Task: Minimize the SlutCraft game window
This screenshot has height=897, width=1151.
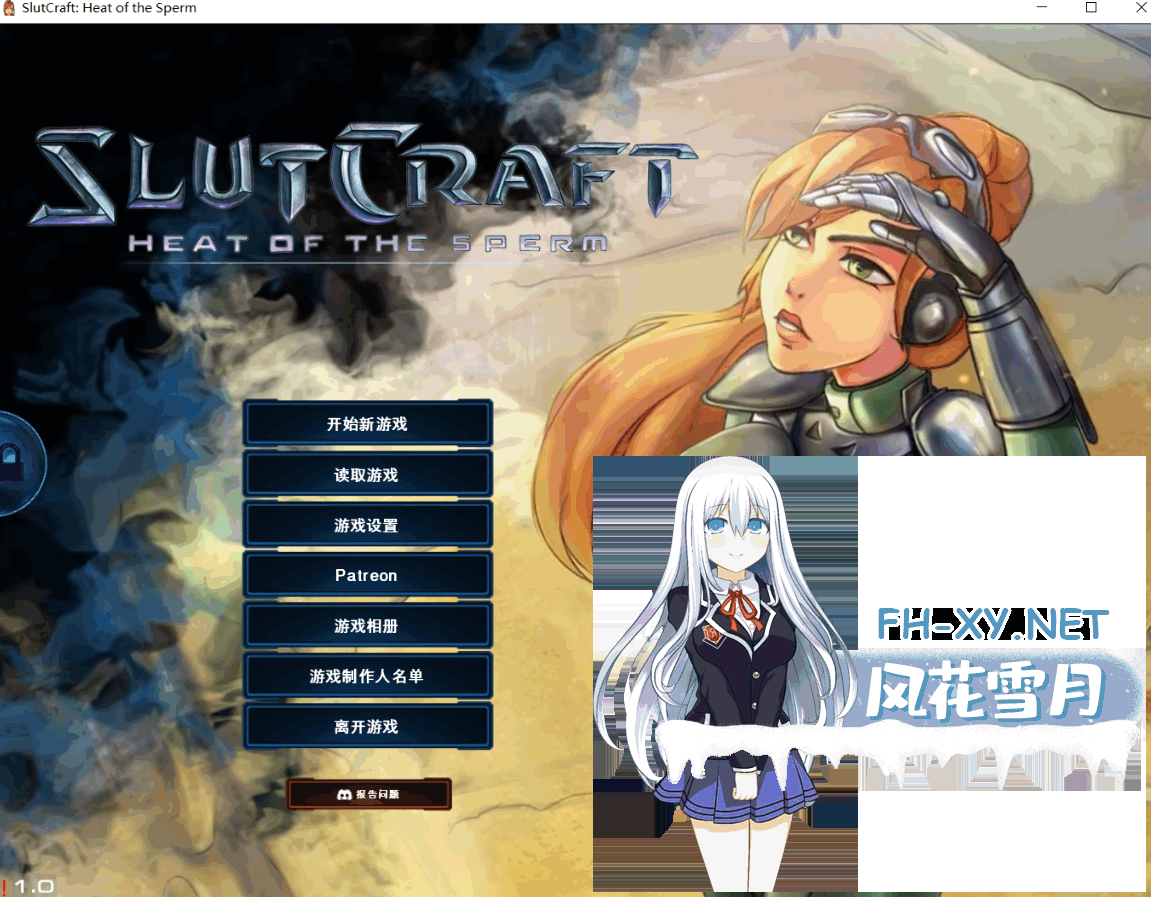Action: (x=1042, y=7)
